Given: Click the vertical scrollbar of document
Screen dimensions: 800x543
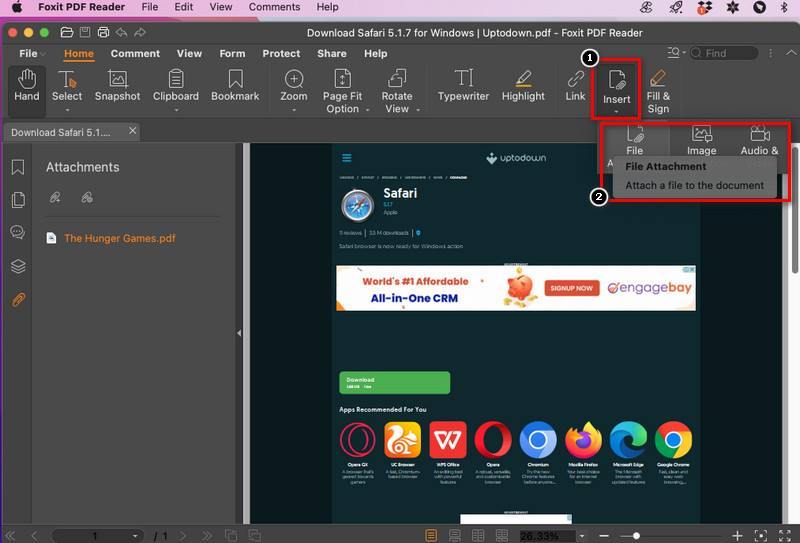Looking at the screenshot, I should pyautogui.click(x=795, y=209).
